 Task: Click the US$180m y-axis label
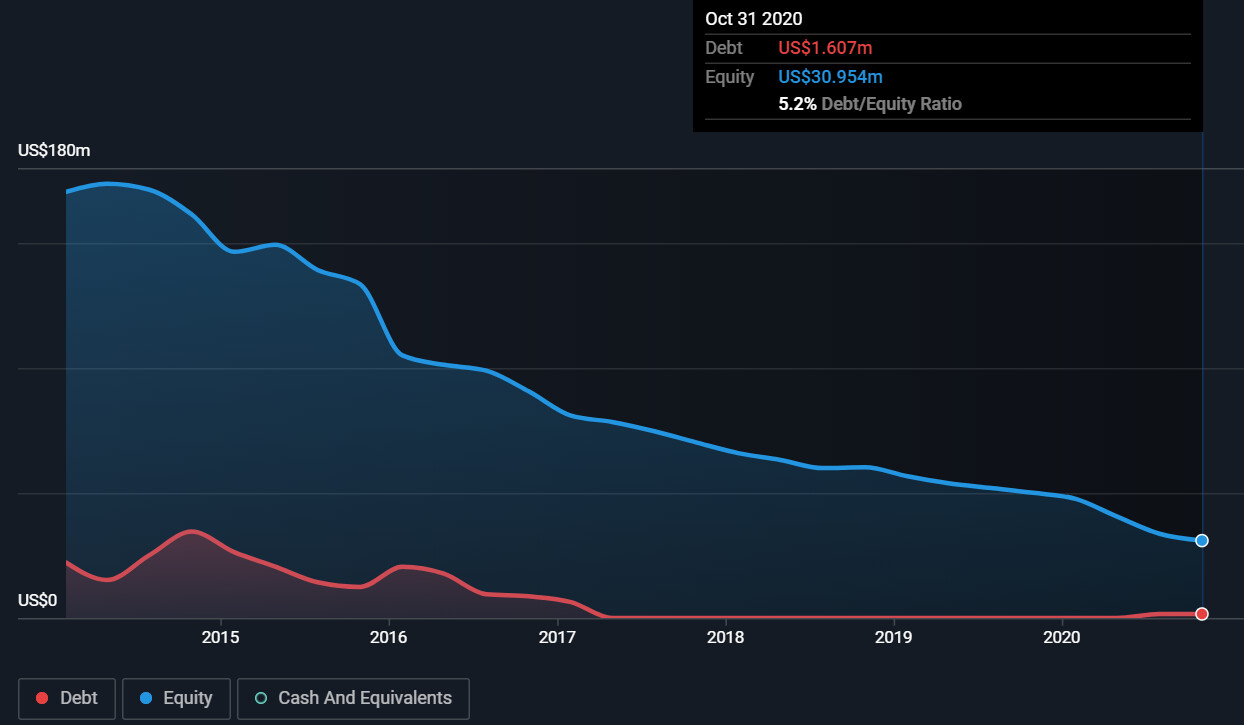[x=54, y=151]
